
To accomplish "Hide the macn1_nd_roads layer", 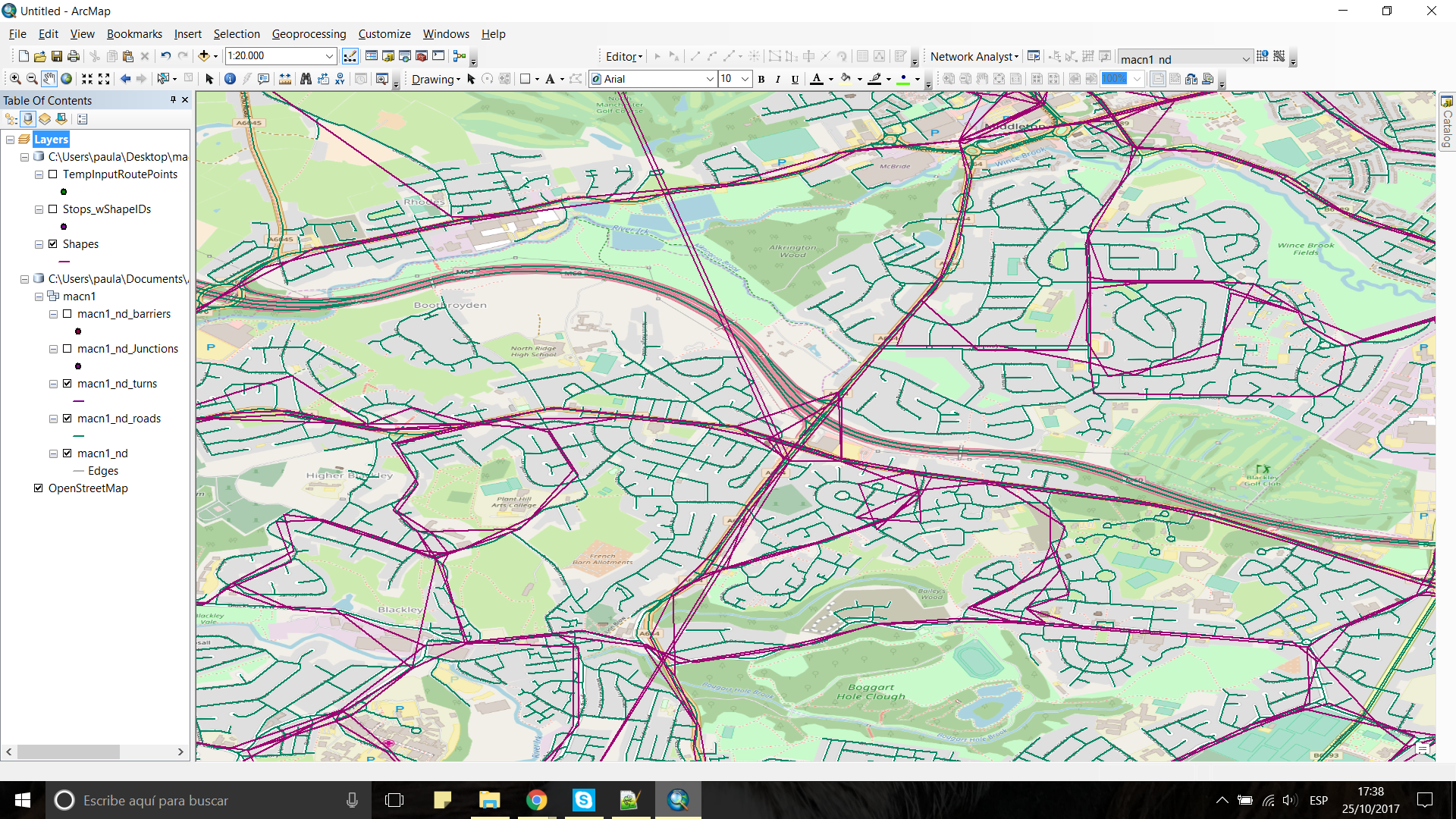I will pyautogui.click(x=67, y=419).
